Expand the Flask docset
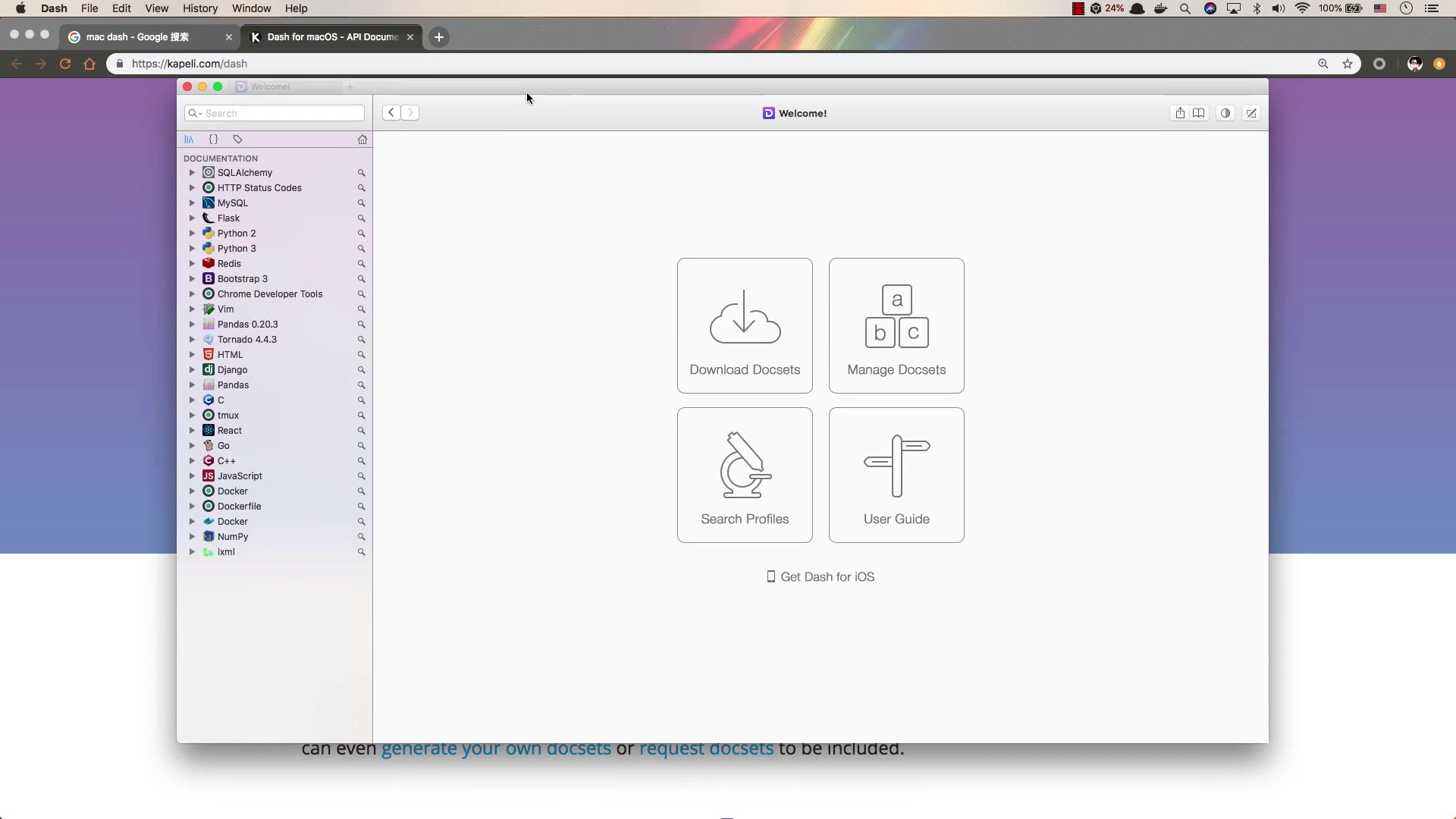 [x=192, y=218]
